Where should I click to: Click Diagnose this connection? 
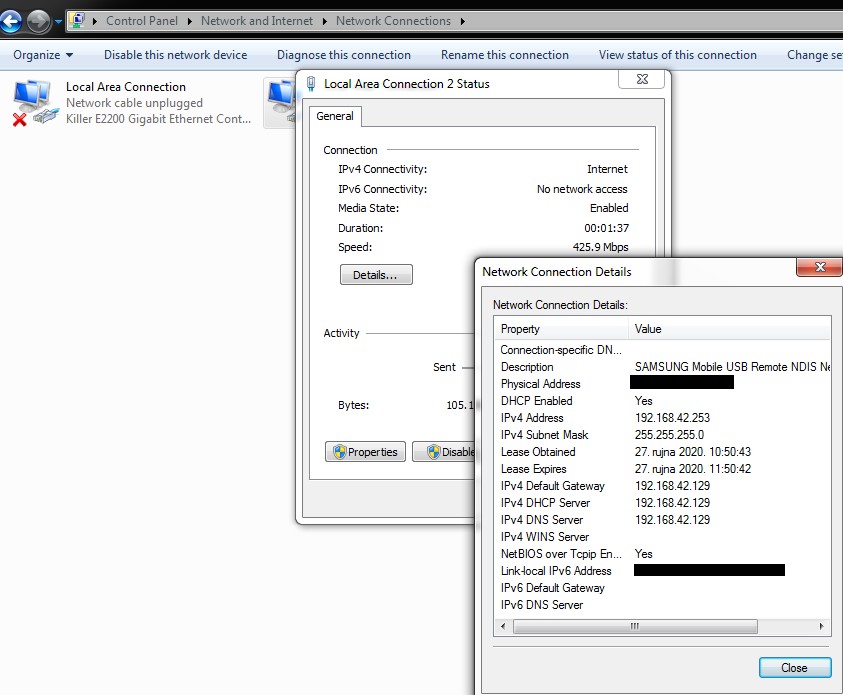pyautogui.click(x=344, y=55)
